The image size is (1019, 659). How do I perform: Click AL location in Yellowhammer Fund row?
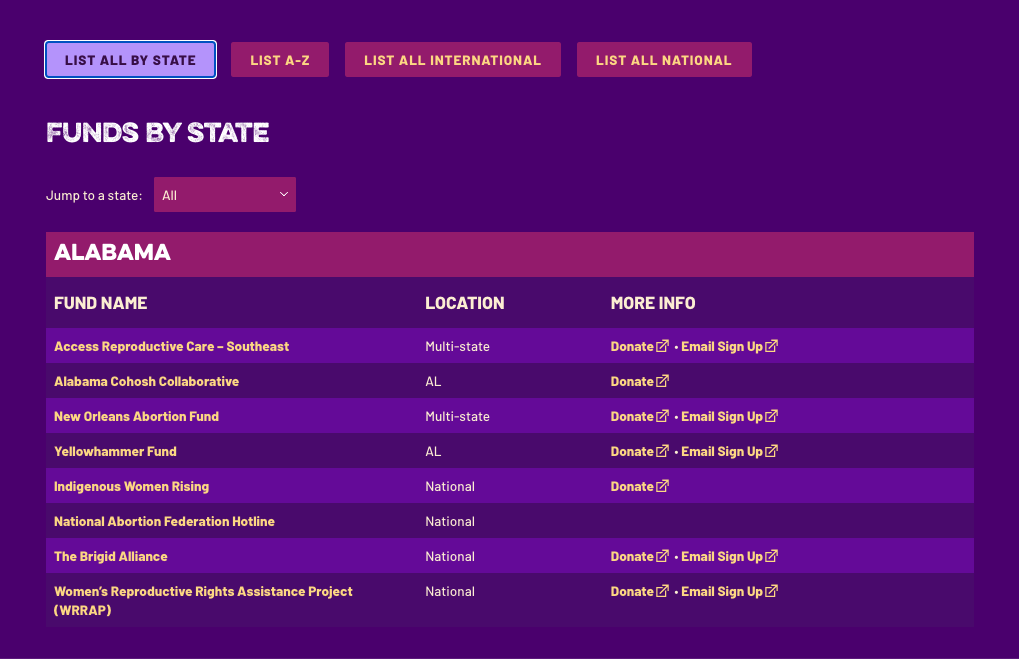pos(433,452)
